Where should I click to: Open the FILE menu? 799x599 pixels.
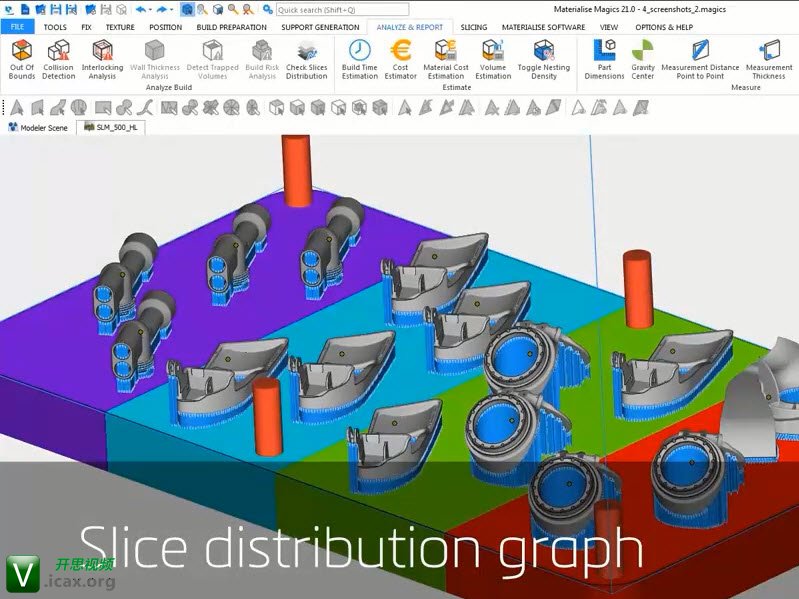pyautogui.click(x=17, y=27)
